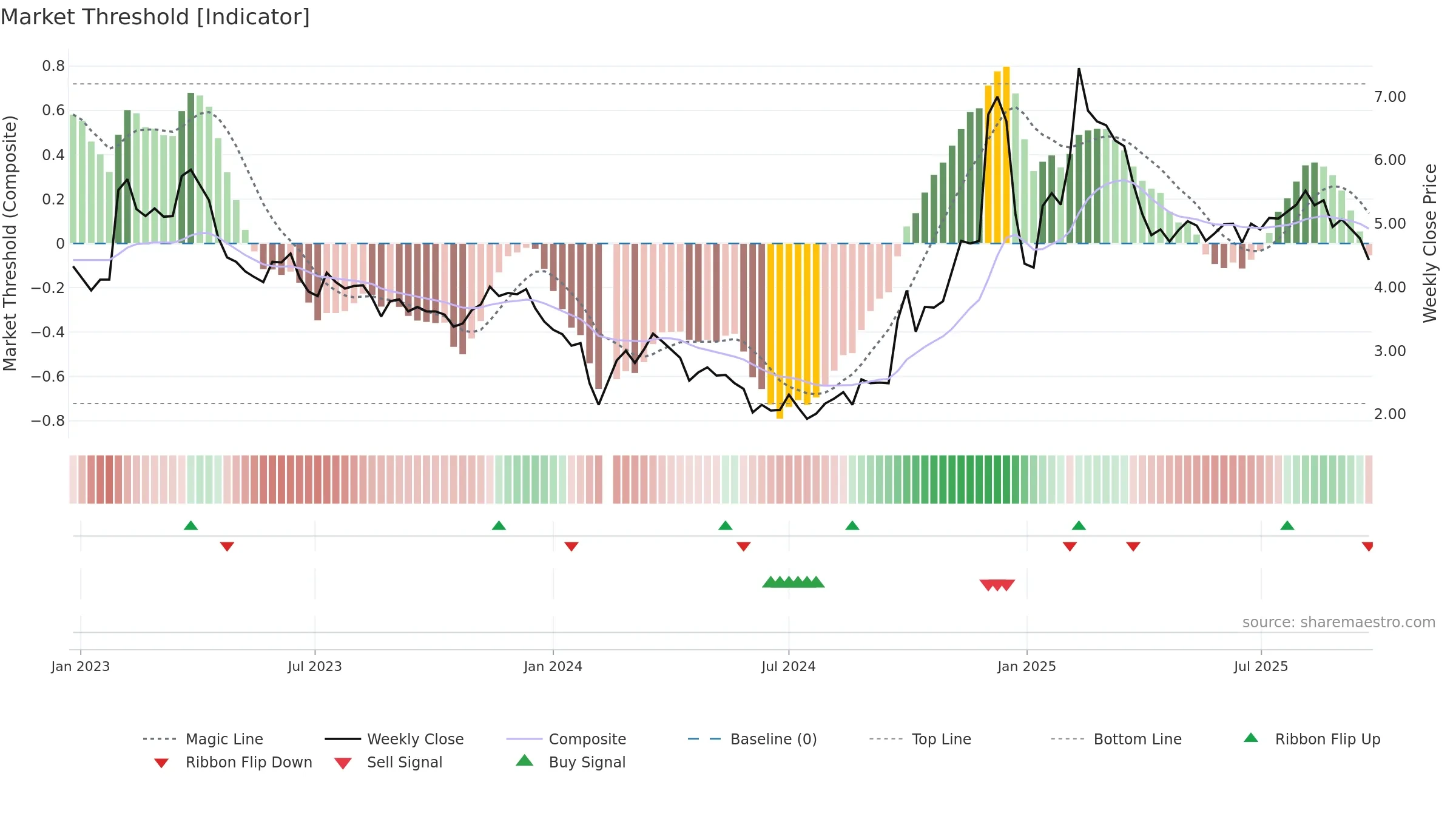Click the Weekly Close Price axis title

(1430, 243)
